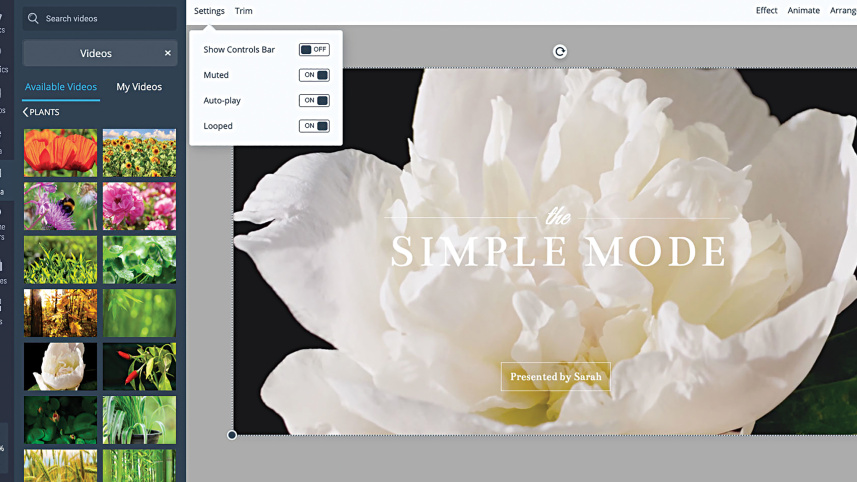Disable the Auto-play toggle

coord(313,101)
